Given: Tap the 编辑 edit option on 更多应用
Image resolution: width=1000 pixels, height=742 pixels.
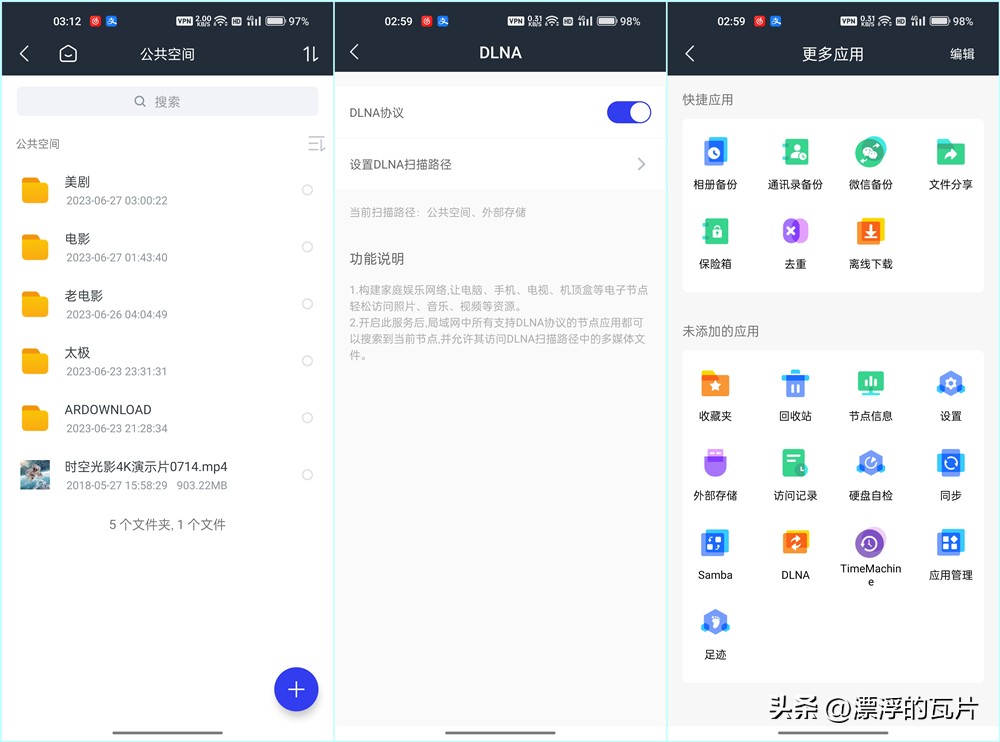Looking at the screenshot, I should pos(962,53).
